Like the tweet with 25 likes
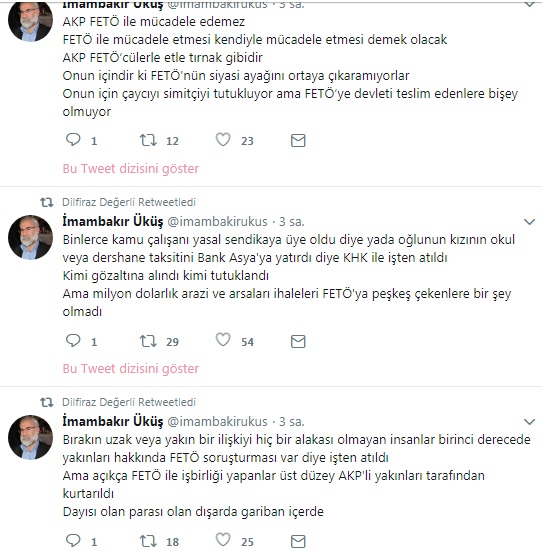This screenshot has width=542, height=550. tap(223, 540)
